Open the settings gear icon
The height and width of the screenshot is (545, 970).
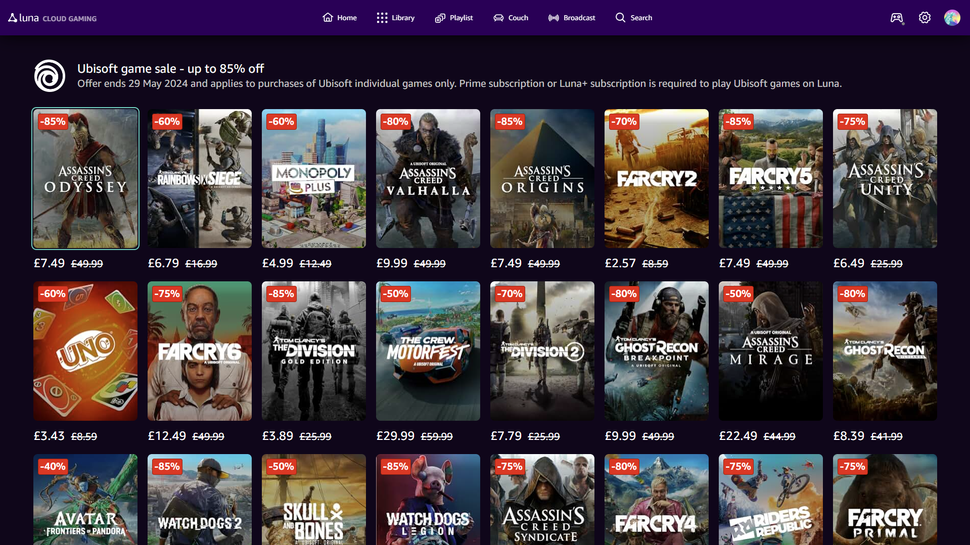(924, 18)
